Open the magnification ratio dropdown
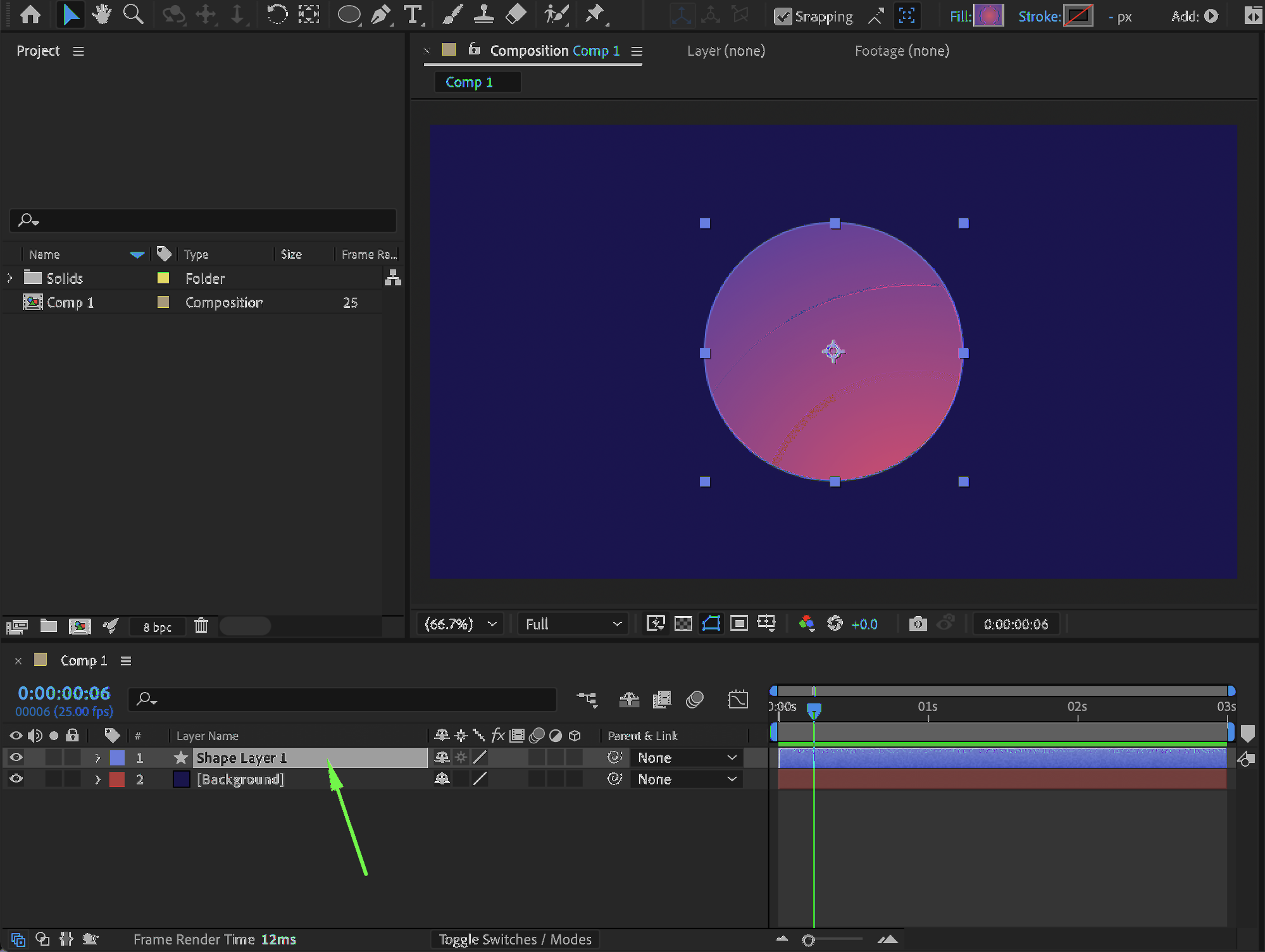This screenshot has height=952, width=1265. (x=461, y=624)
